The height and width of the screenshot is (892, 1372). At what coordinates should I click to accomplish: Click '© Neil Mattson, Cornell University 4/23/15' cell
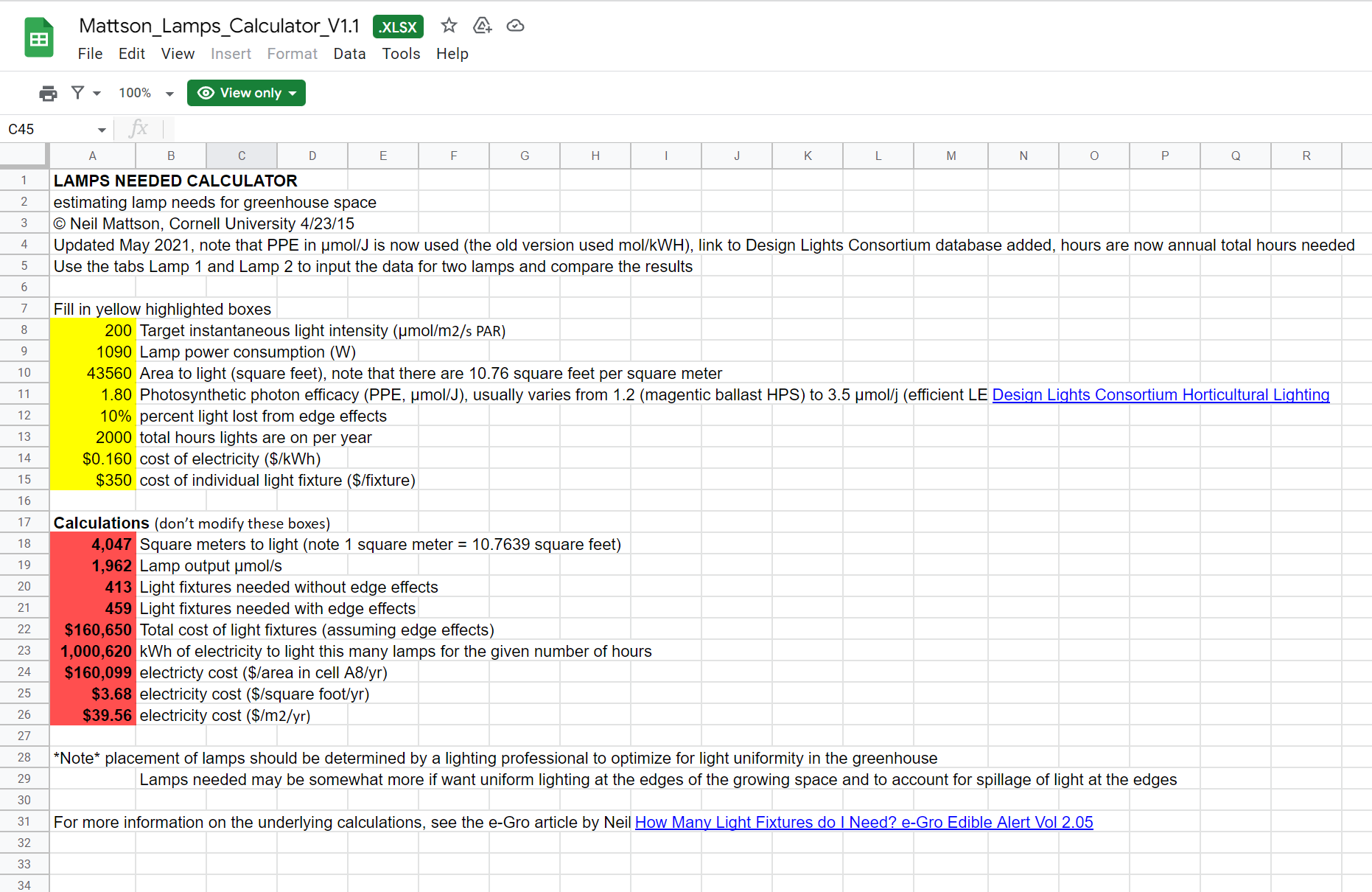203,223
